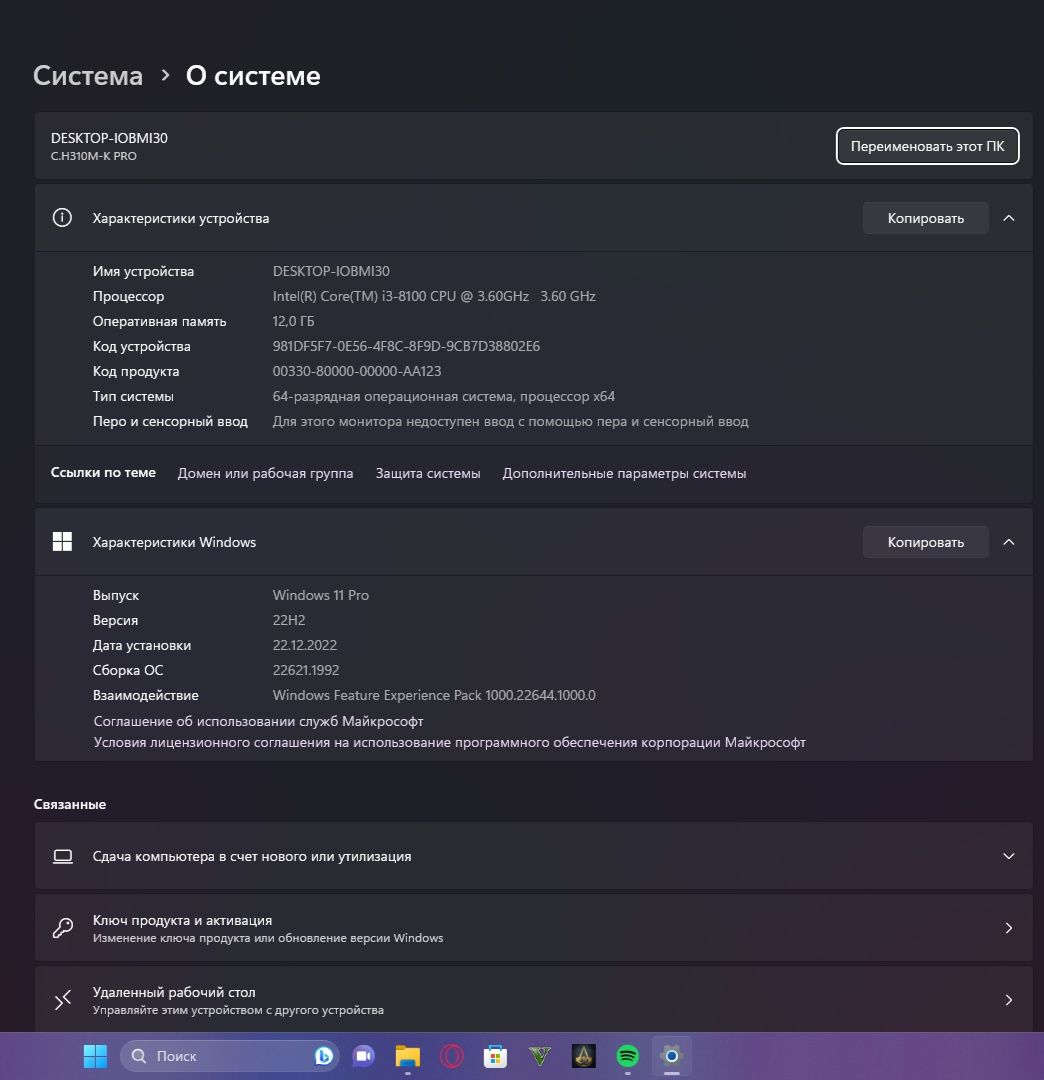Click the key icon in Ключ продукта row
The width and height of the screenshot is (1044, 1080).
63,928
